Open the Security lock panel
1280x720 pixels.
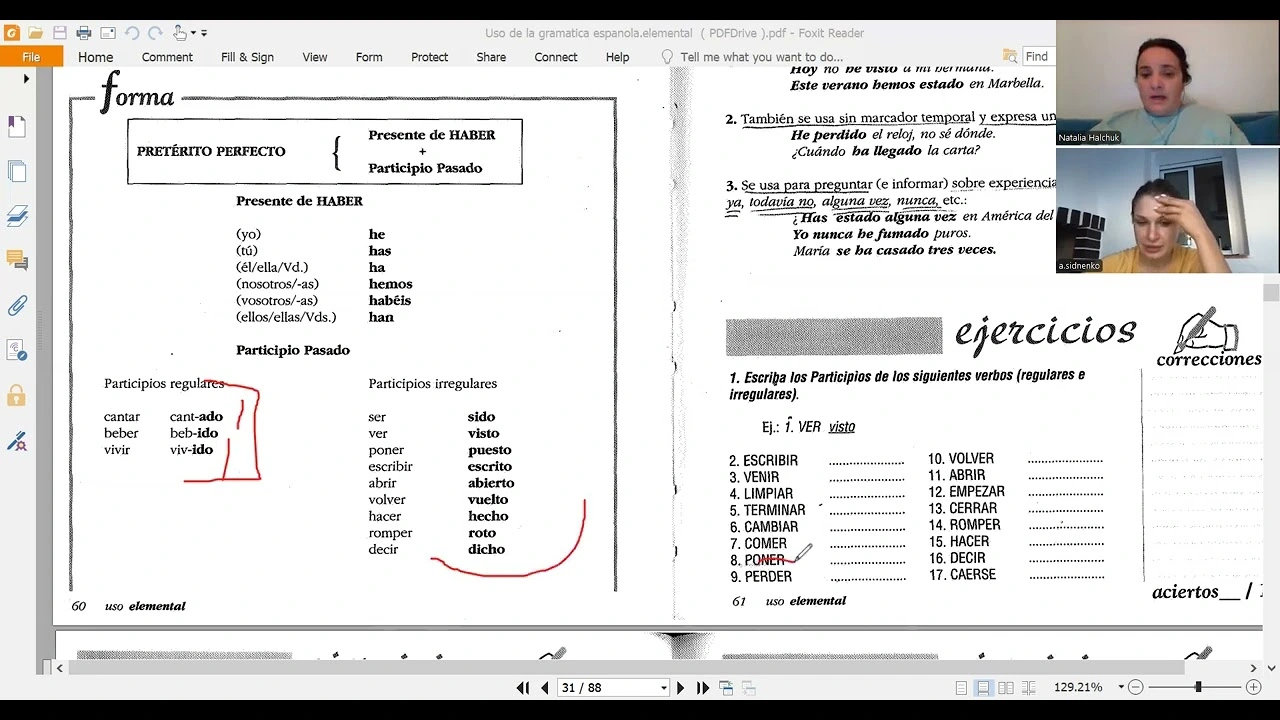click(17, 395)
